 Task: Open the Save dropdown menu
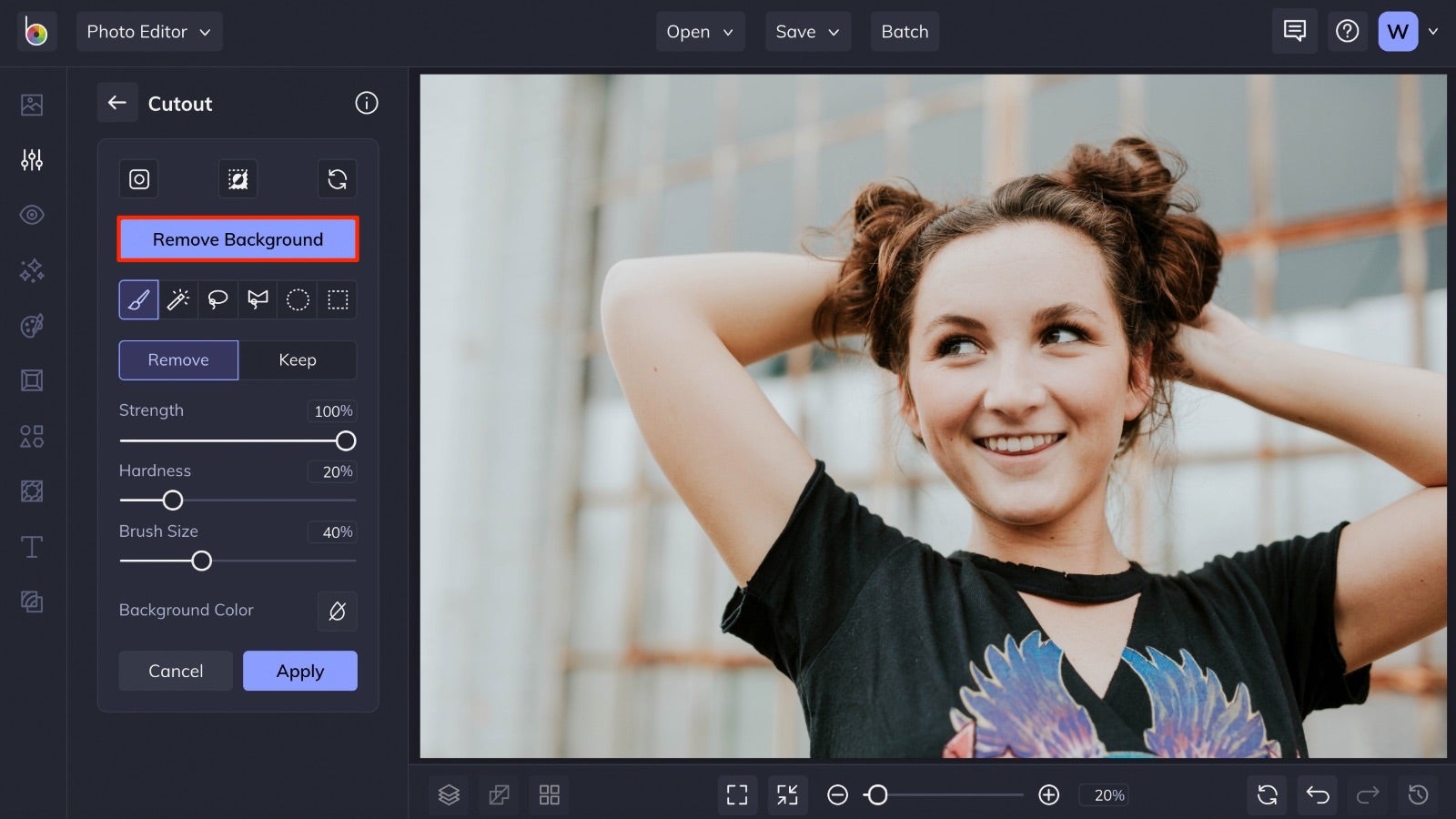(x=807, y=31)
